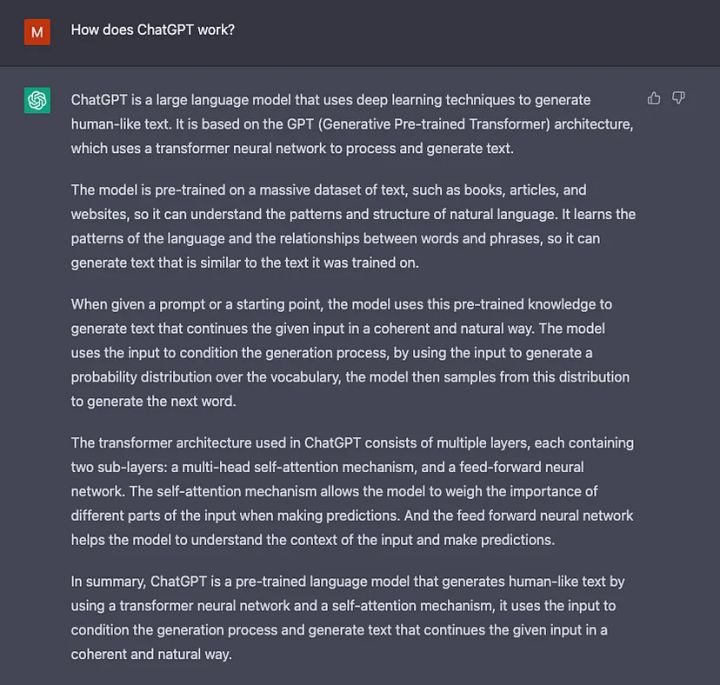Click the phrase "deep learning techniques"
The image size is (720, 685).
[x=446, y=100]
